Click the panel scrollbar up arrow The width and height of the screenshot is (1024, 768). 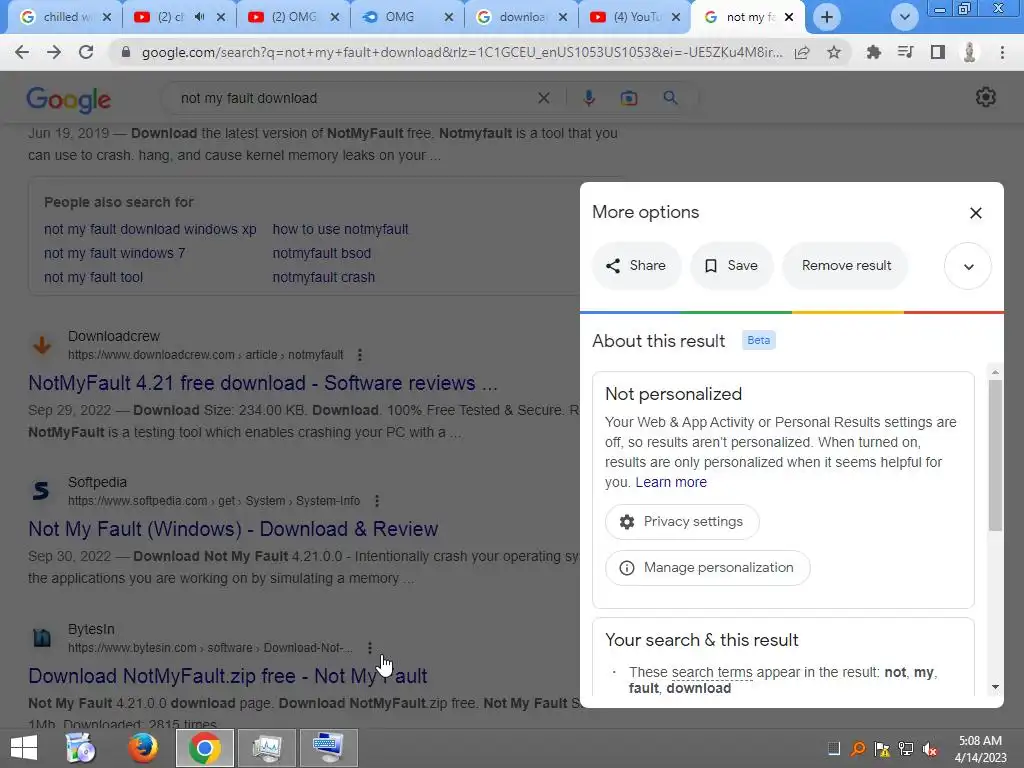(x=995, y=372)
